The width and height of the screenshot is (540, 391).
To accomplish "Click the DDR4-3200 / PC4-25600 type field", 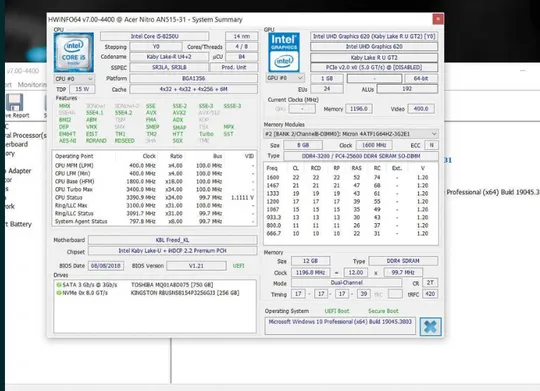I will coord(361,156).
